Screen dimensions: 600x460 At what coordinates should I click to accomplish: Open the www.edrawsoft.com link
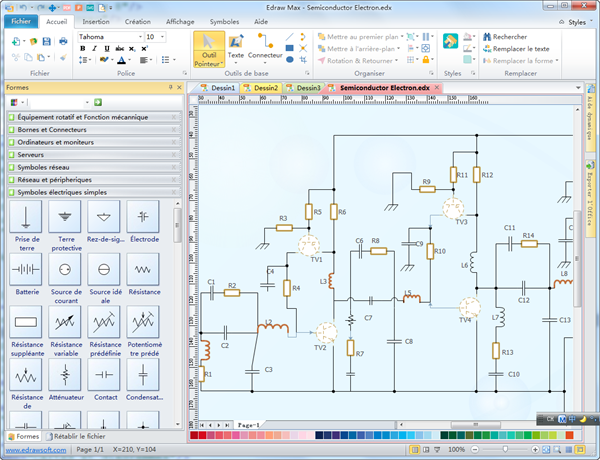click(x=34, y=450)
